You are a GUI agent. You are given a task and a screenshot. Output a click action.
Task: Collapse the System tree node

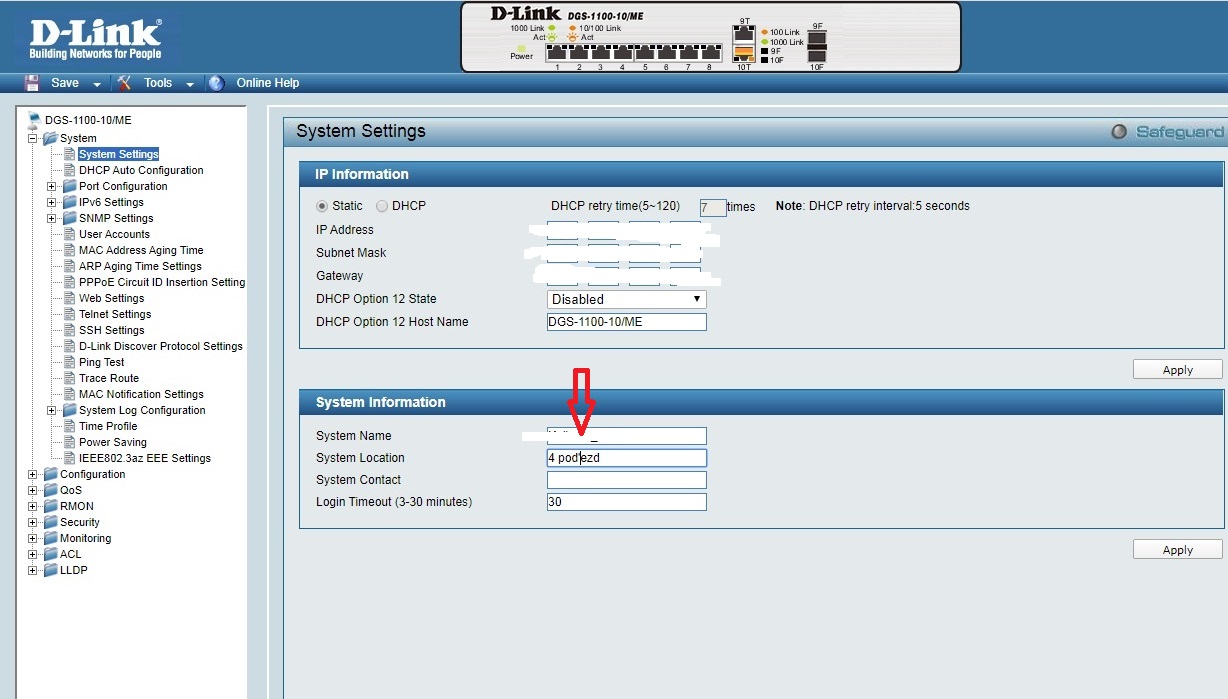point(32,138)
